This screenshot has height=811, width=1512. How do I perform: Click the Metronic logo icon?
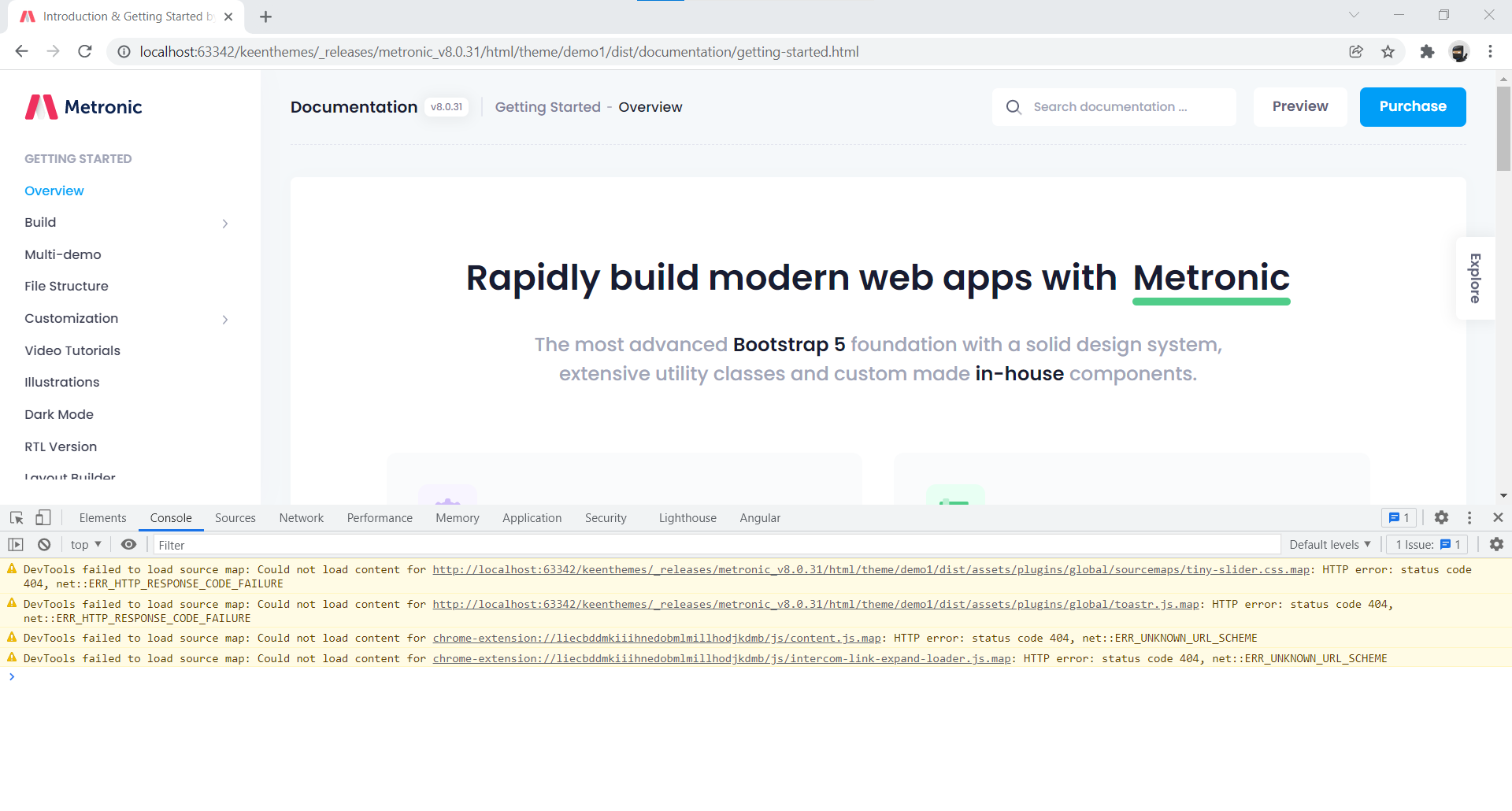(x=41, y=107)
